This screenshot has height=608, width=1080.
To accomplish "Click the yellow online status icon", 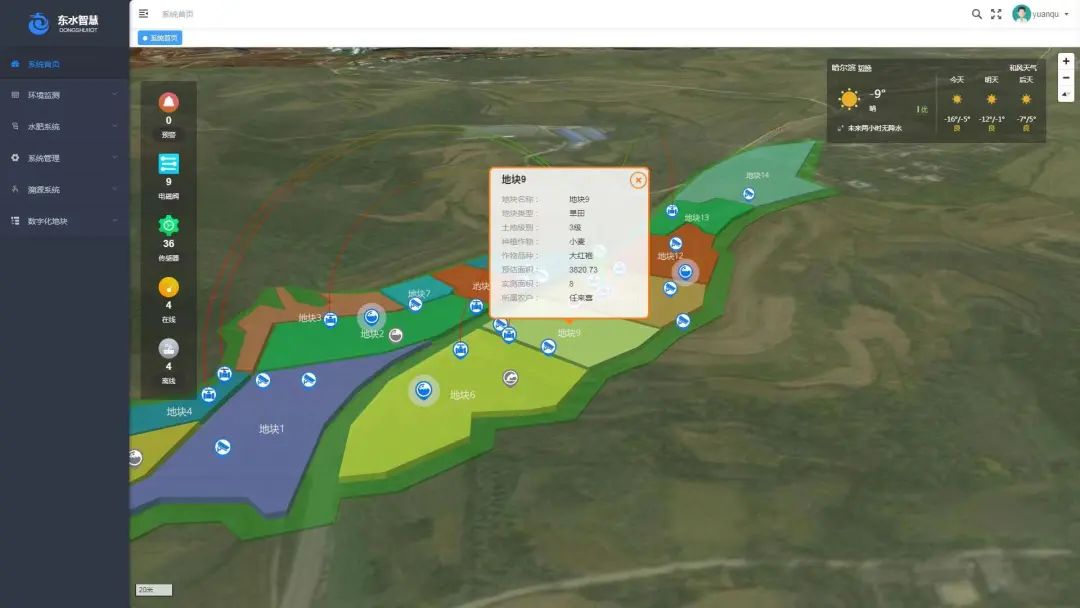I will click(168, 288).
